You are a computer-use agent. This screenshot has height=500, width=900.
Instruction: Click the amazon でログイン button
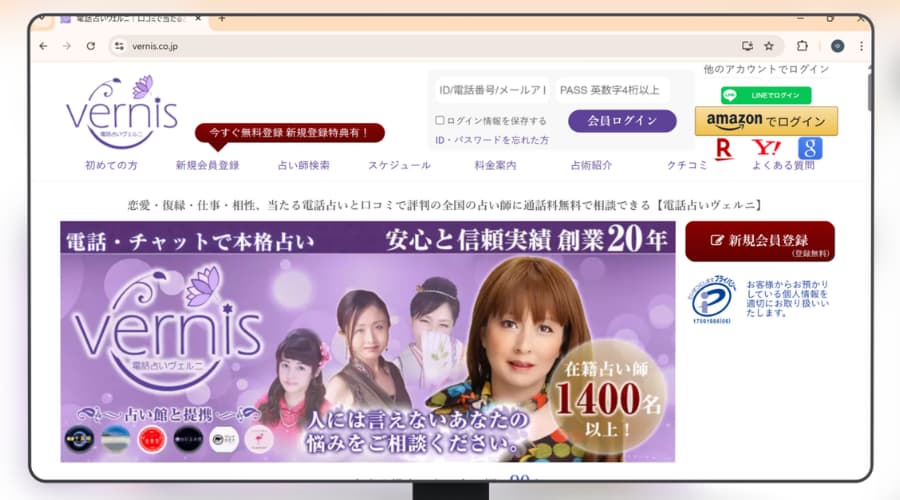pyautogui.click(x=766, y=121)
